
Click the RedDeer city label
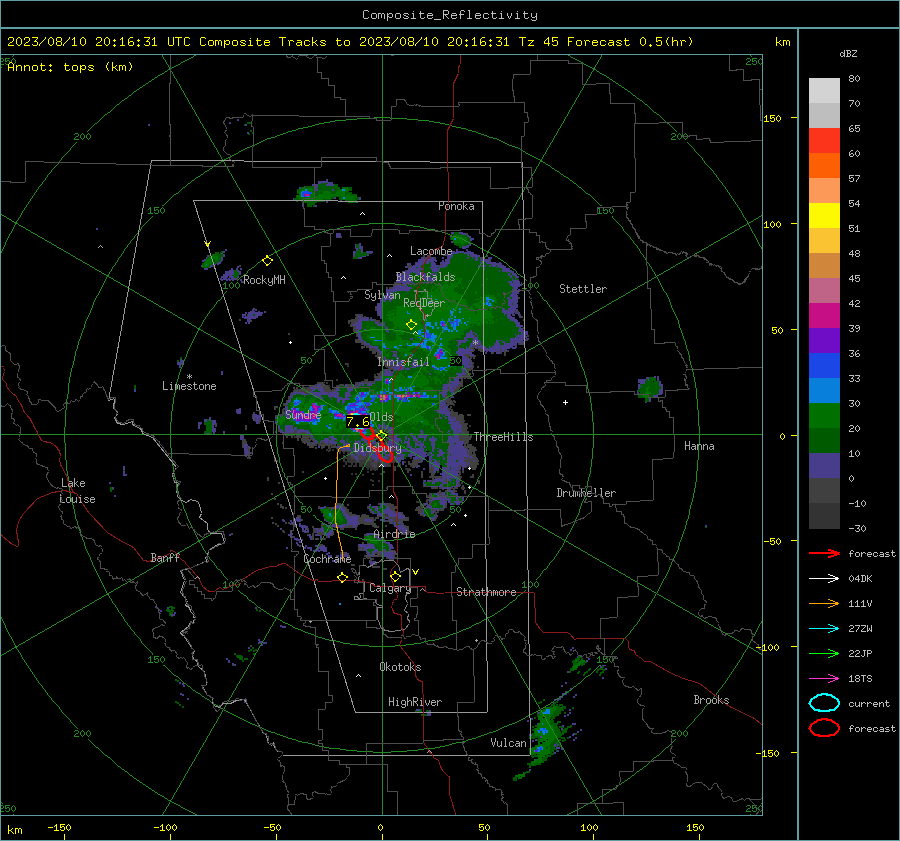pyautogui.click(x=424, y=303)
